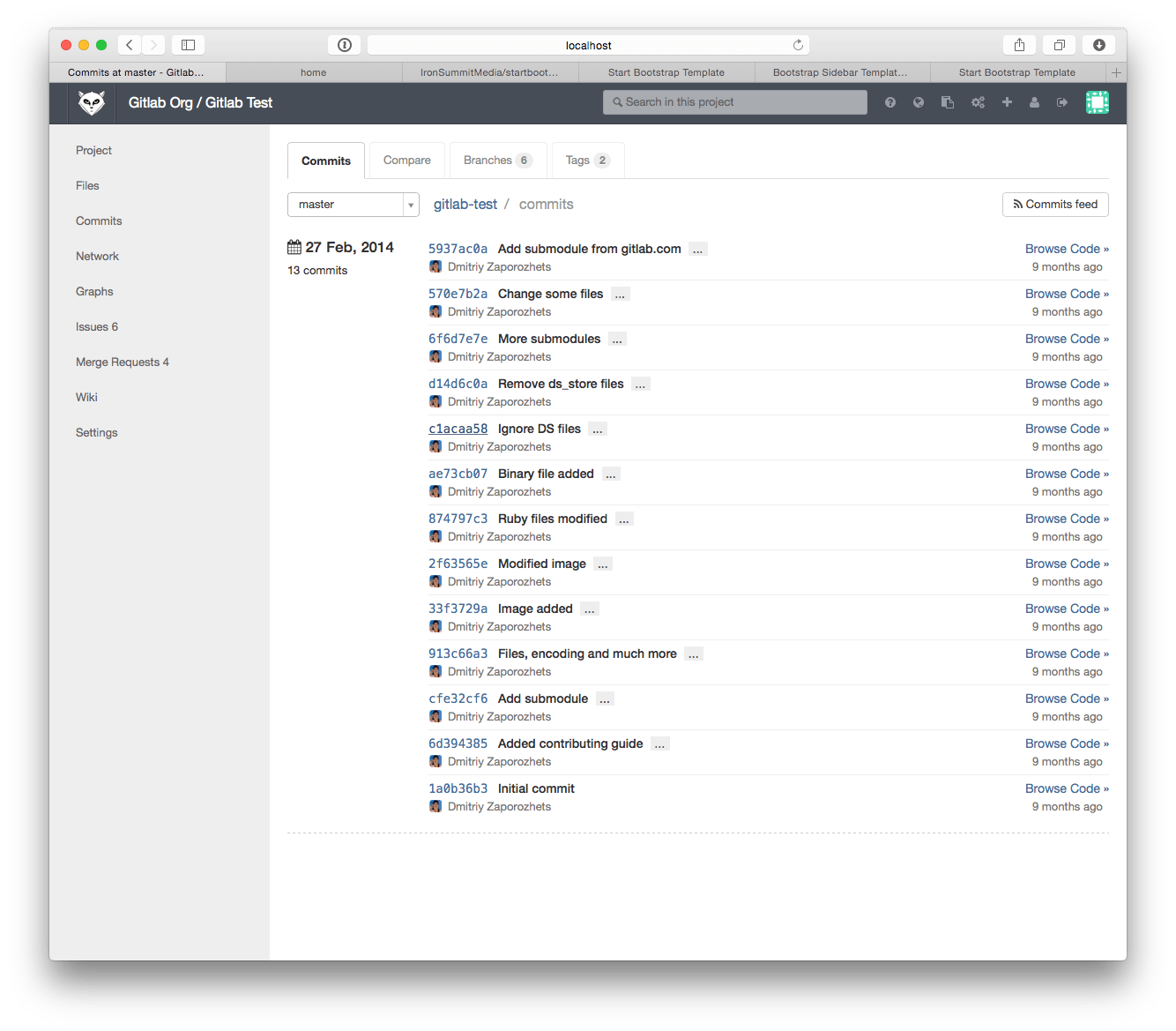Open commit link c1acaa58
The image size is (1176, 1031).
pos(458,430)
